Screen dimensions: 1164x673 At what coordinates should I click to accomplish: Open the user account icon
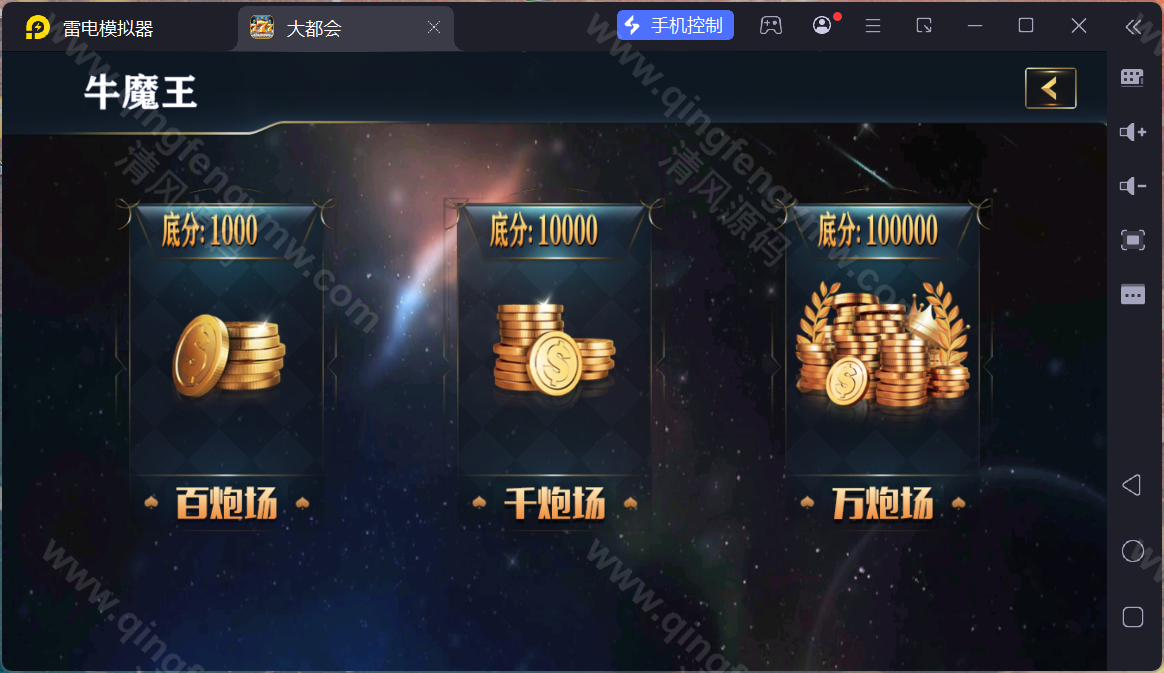(x=822, y=25)
